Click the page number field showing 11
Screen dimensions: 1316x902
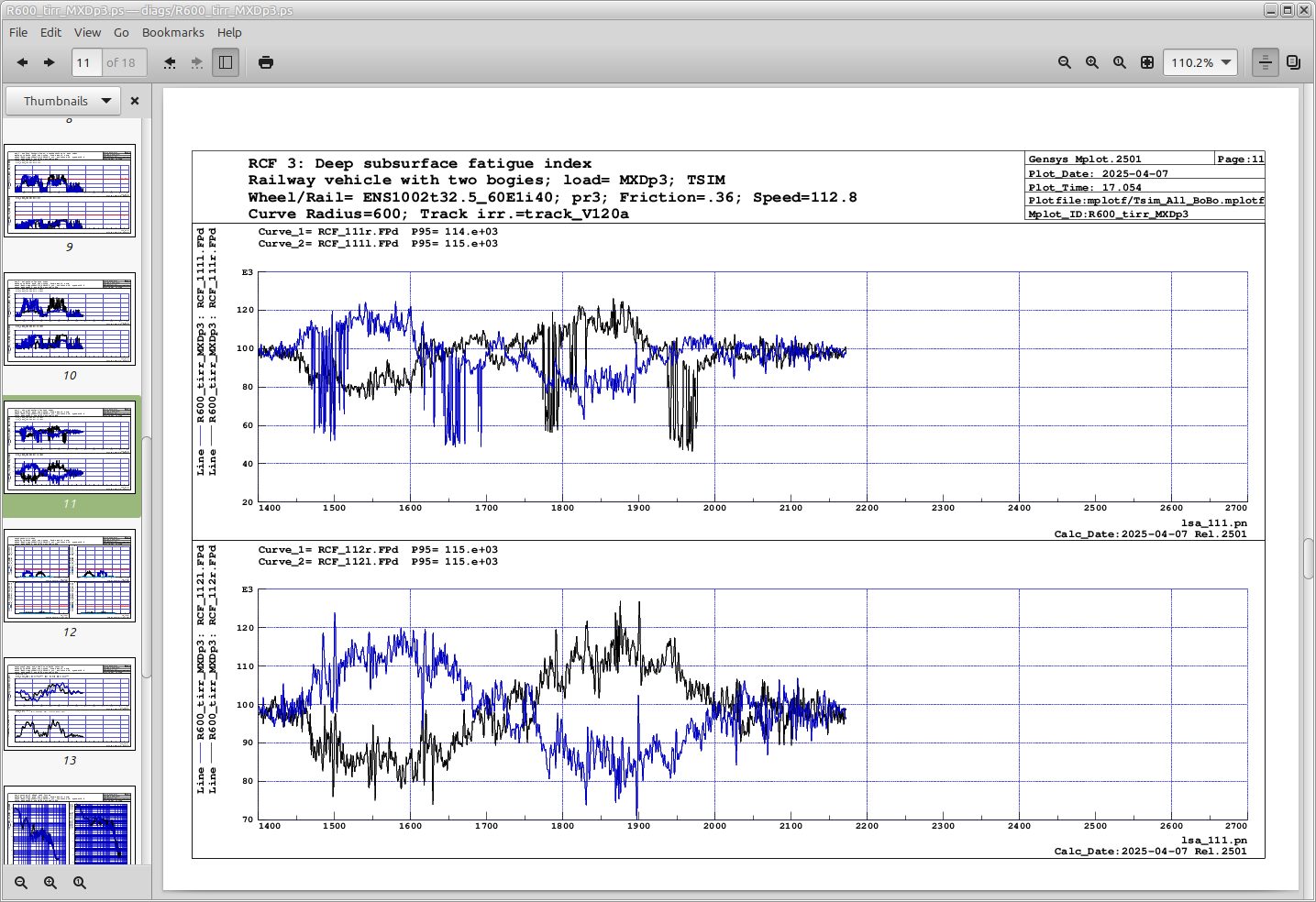(x=86, y=62)
